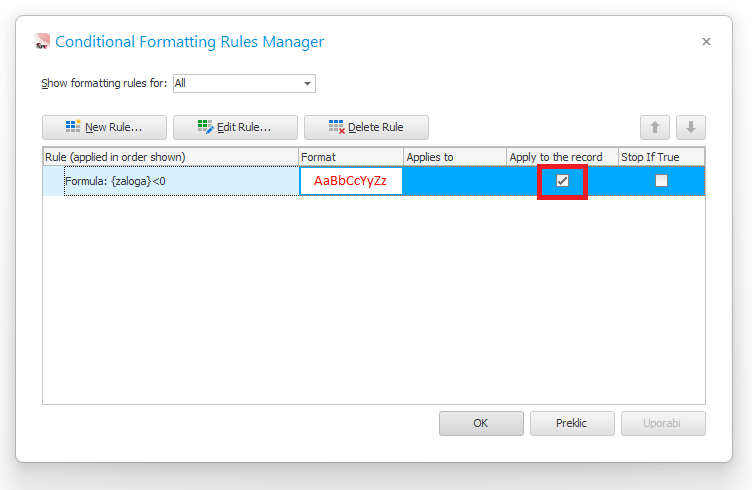Select the Formula: {zaloga}<0 rule row
The image size is (752, 490).
point(170,181)
